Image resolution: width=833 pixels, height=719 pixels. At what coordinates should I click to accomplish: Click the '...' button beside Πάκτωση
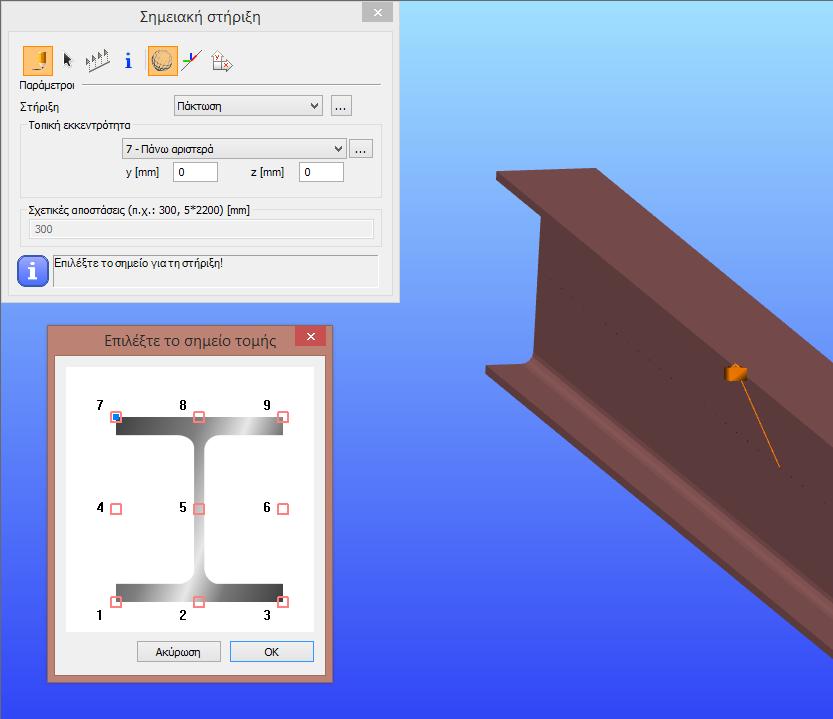tap(341, 106)
